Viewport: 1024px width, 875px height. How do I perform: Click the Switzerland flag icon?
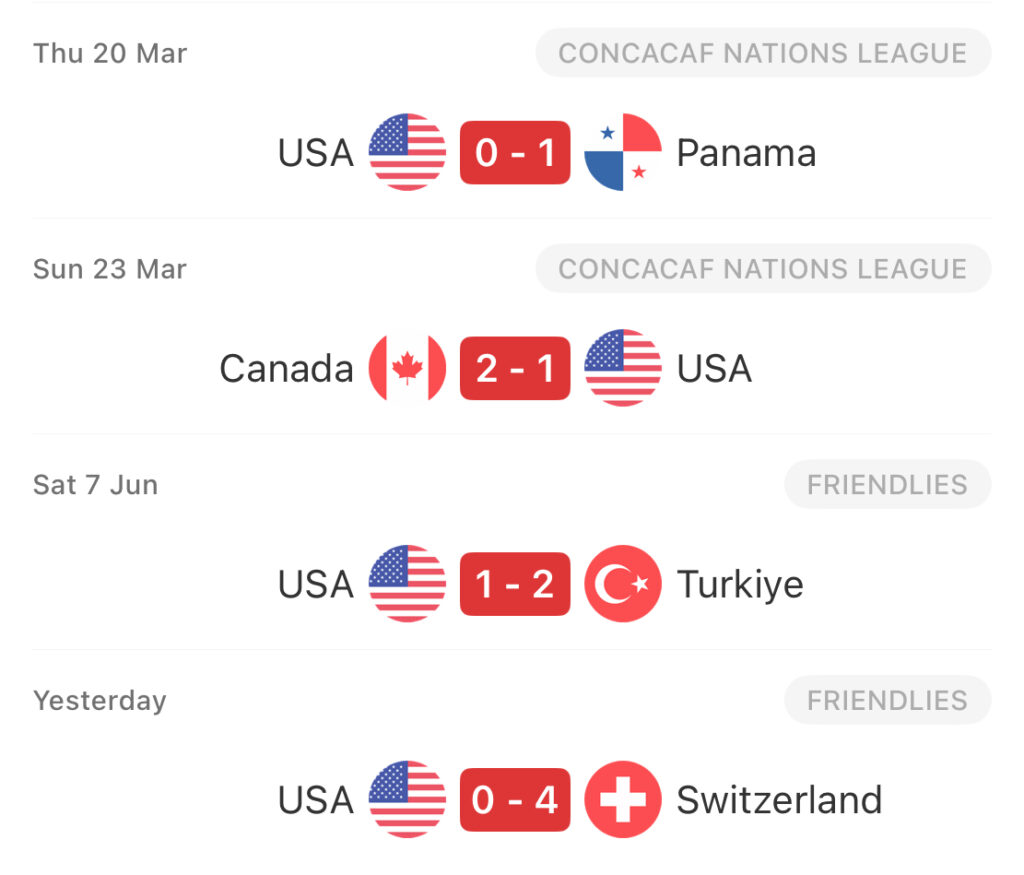[622, 799]
